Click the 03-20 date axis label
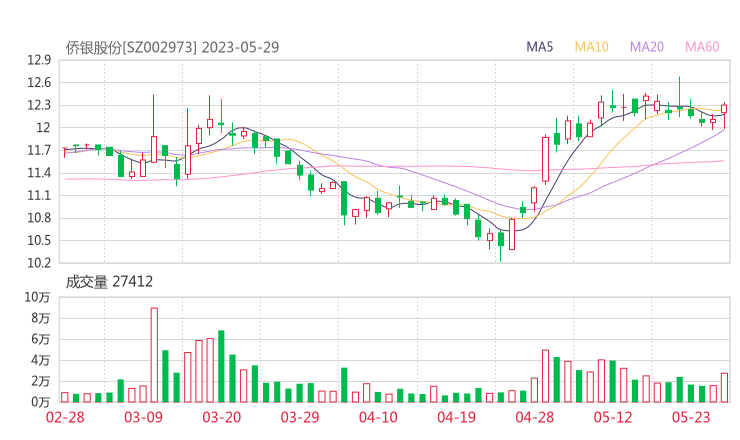740x440 pixels. (222, 417)
